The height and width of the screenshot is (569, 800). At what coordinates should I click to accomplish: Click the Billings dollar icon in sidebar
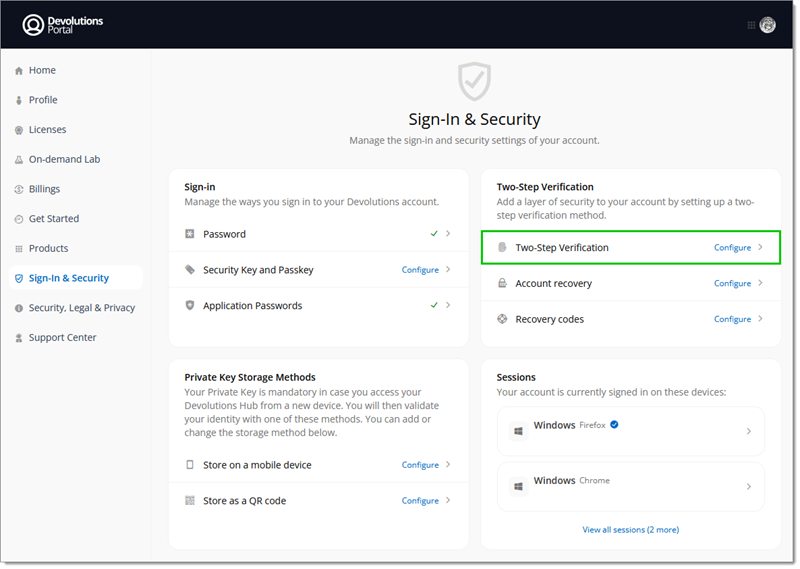click(x=19, y=189)
